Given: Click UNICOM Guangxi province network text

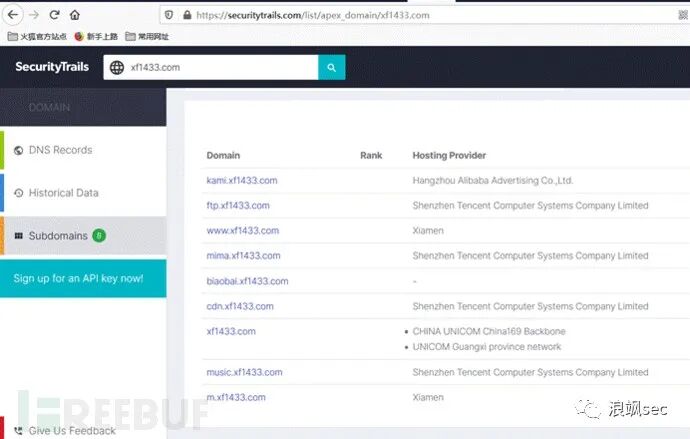Looking at the screenshot, I should (x=487, y=347).
